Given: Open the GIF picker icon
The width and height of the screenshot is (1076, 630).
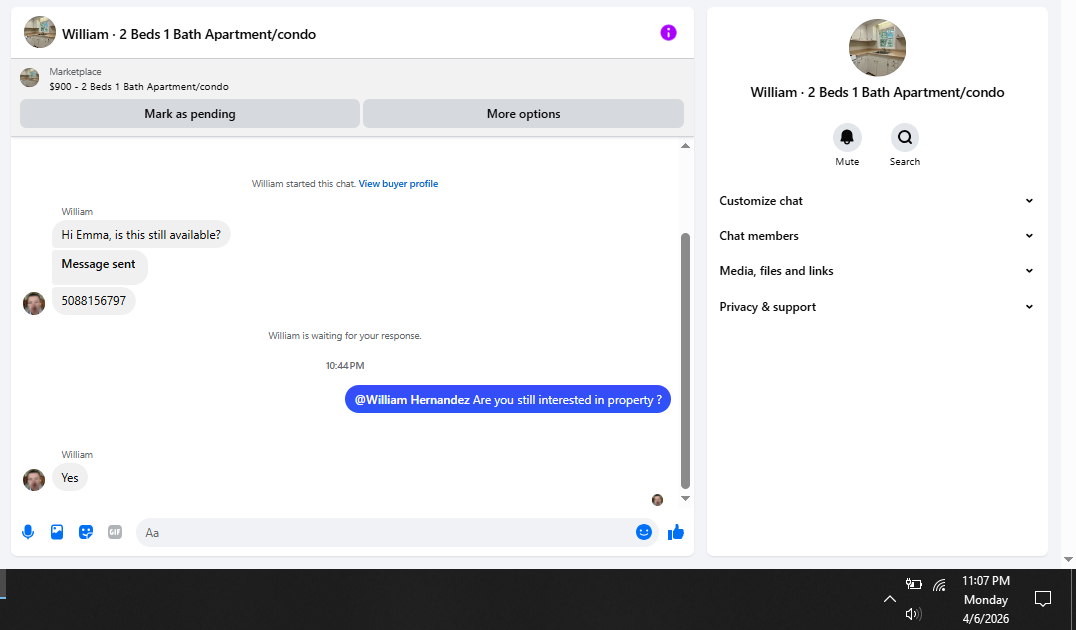Looking at the screenshot, I should click(x=115, y=532).
